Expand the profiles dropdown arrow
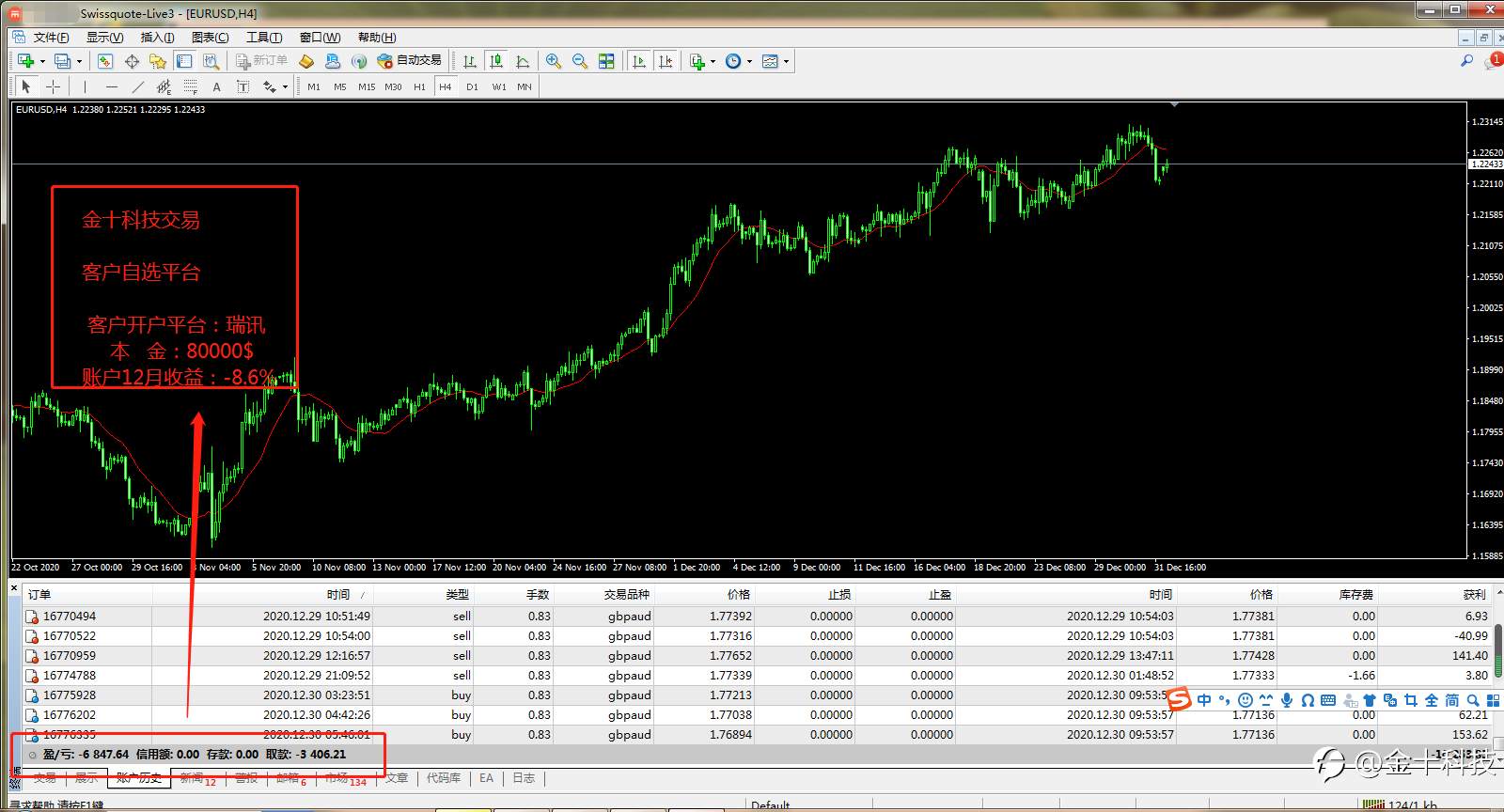The width and height of the screenshot is (1504, 812). click(79, 61)
